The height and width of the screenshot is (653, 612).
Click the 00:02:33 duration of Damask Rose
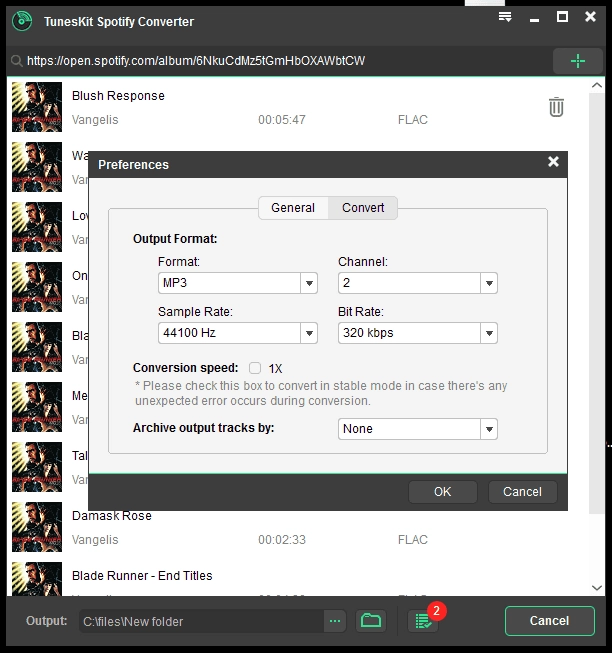[x=282, y=540]
